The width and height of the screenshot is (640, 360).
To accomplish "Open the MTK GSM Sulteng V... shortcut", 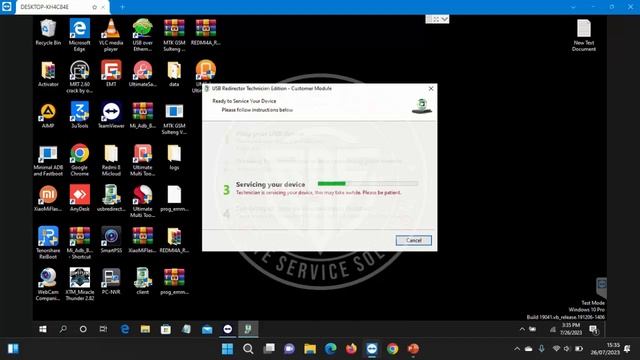I will 174,119.
